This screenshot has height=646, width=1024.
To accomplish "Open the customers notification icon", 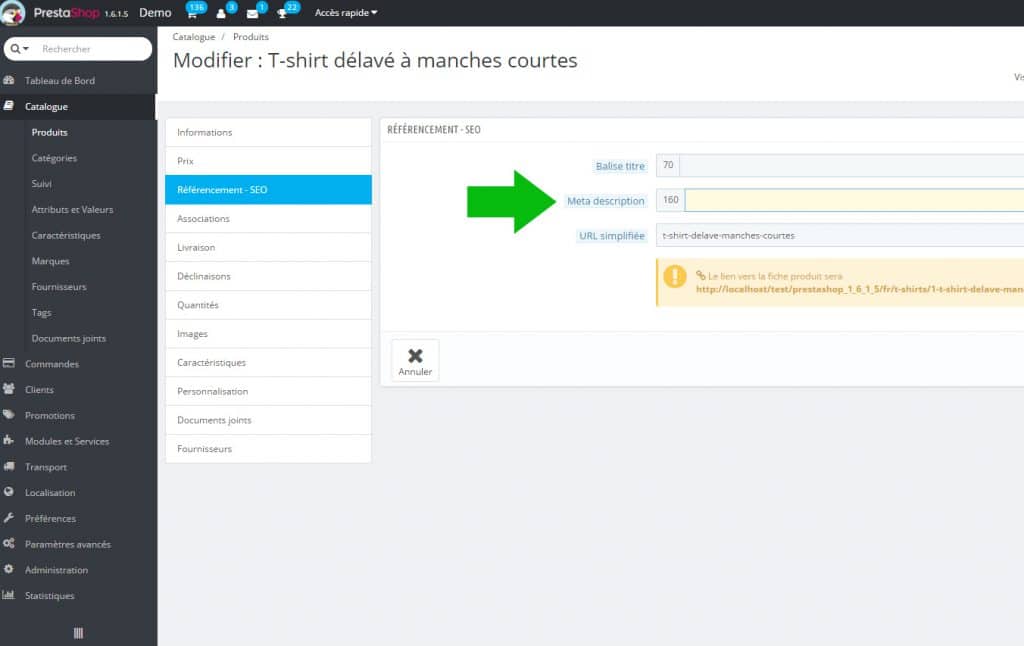I will [221, 13].
